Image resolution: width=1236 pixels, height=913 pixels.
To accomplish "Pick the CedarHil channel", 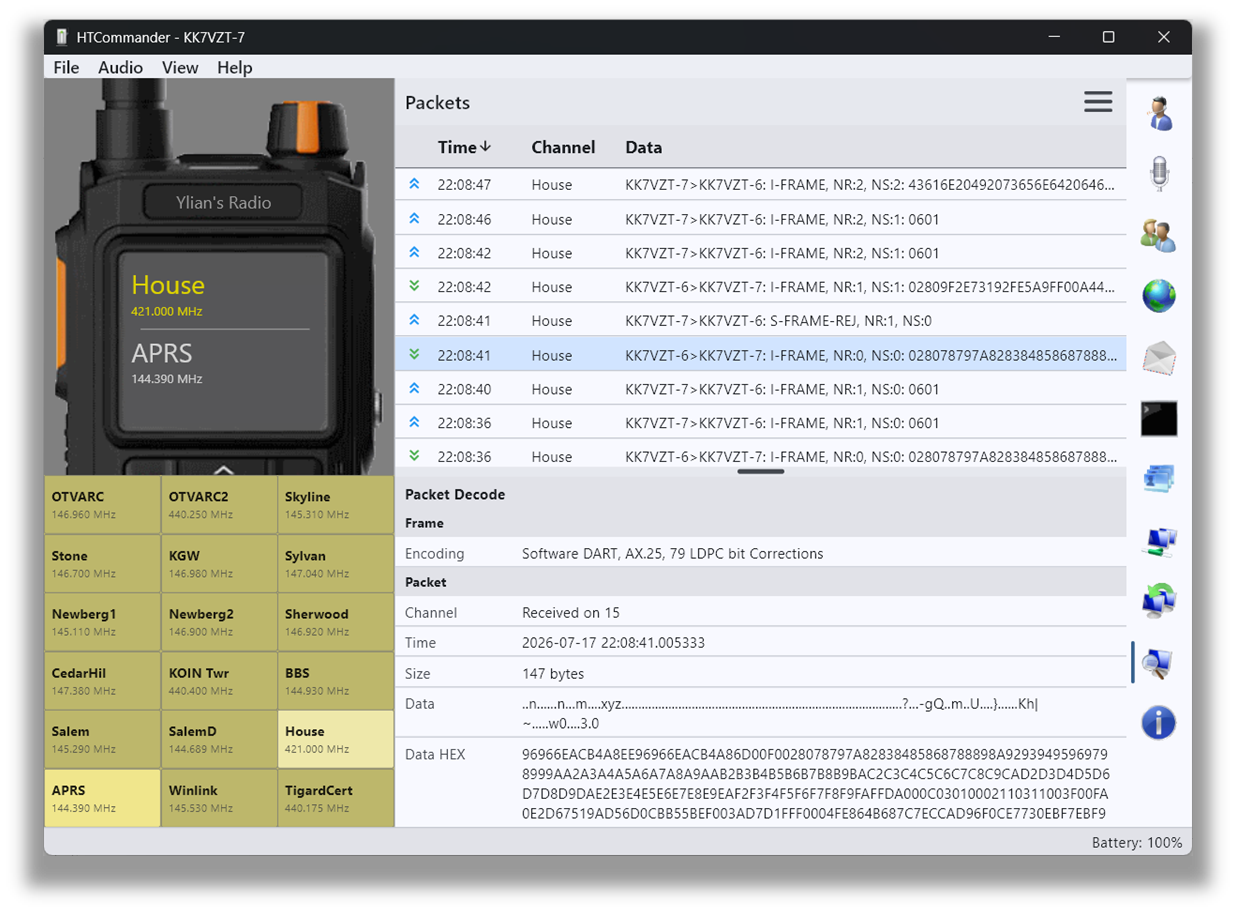I will click(102, 681).
